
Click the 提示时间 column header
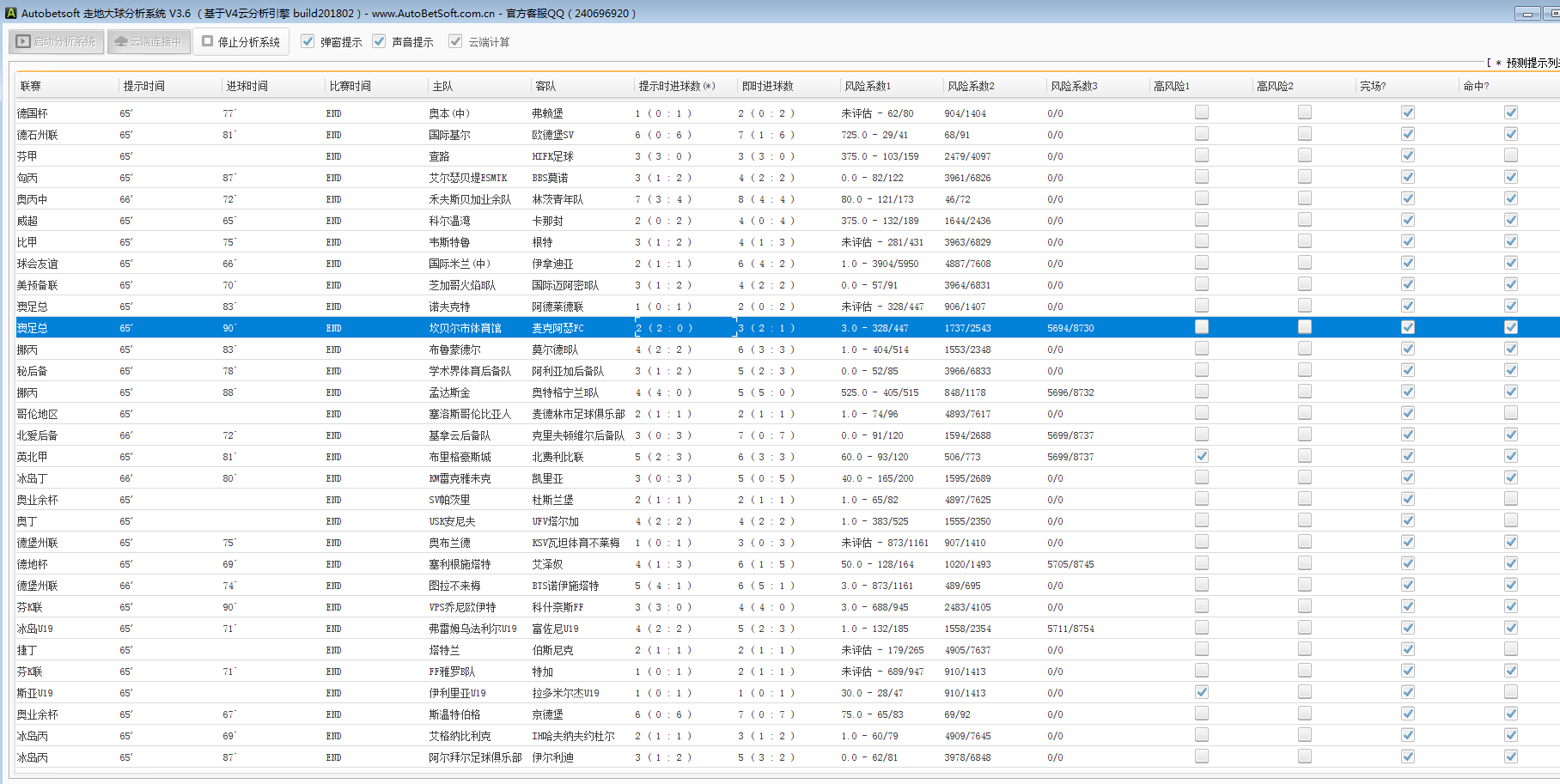(143, 86)
